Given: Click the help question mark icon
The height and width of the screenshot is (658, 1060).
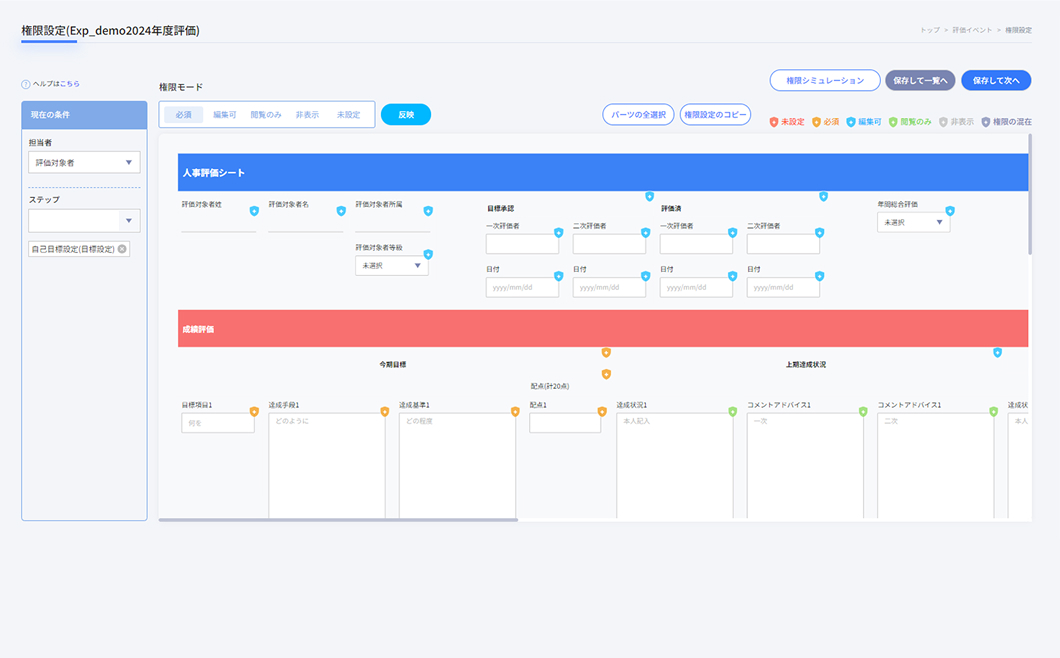Looking at the screenshot, I should [26, 84].
